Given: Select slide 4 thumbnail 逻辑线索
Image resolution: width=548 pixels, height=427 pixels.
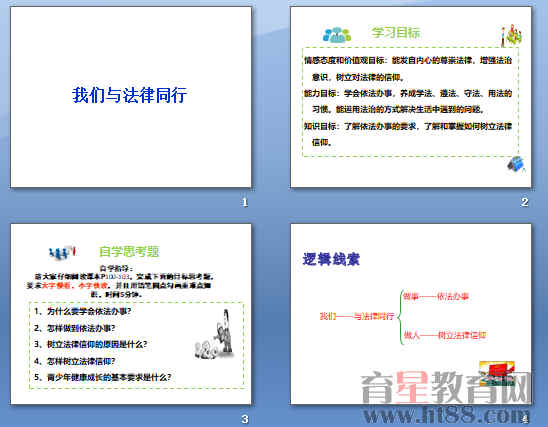Looking at the screenshot, I should click(x=411, y=314).
